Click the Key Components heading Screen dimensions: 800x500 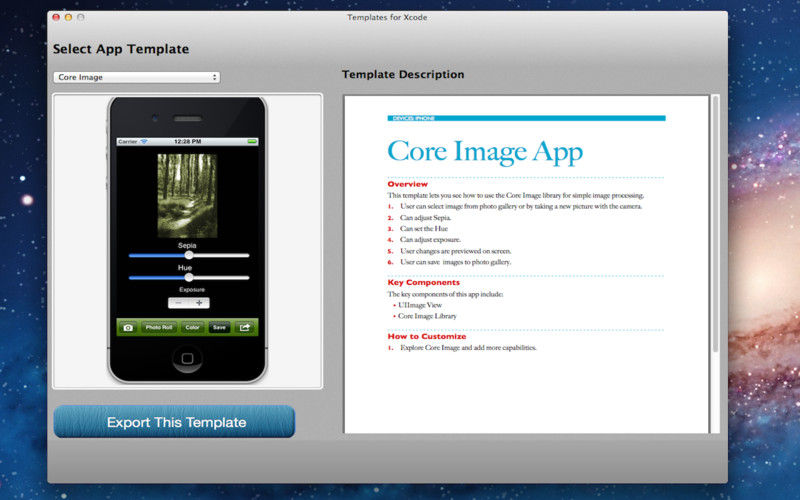pyautogui.click(x=423, y=282)
